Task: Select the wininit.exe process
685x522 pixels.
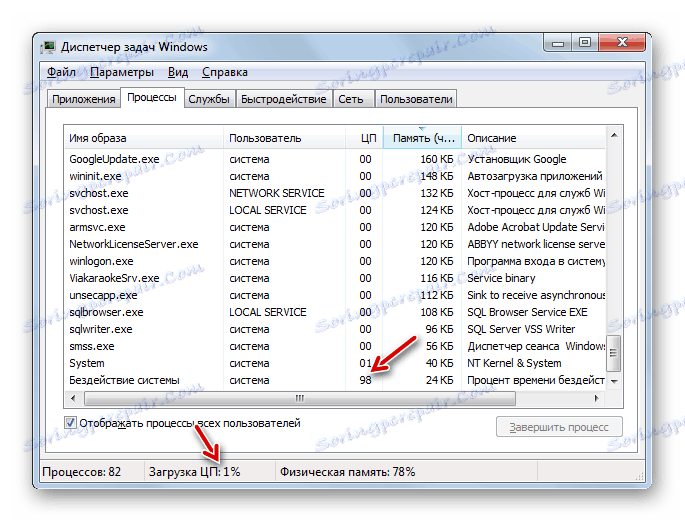Action: coord(335,176)
